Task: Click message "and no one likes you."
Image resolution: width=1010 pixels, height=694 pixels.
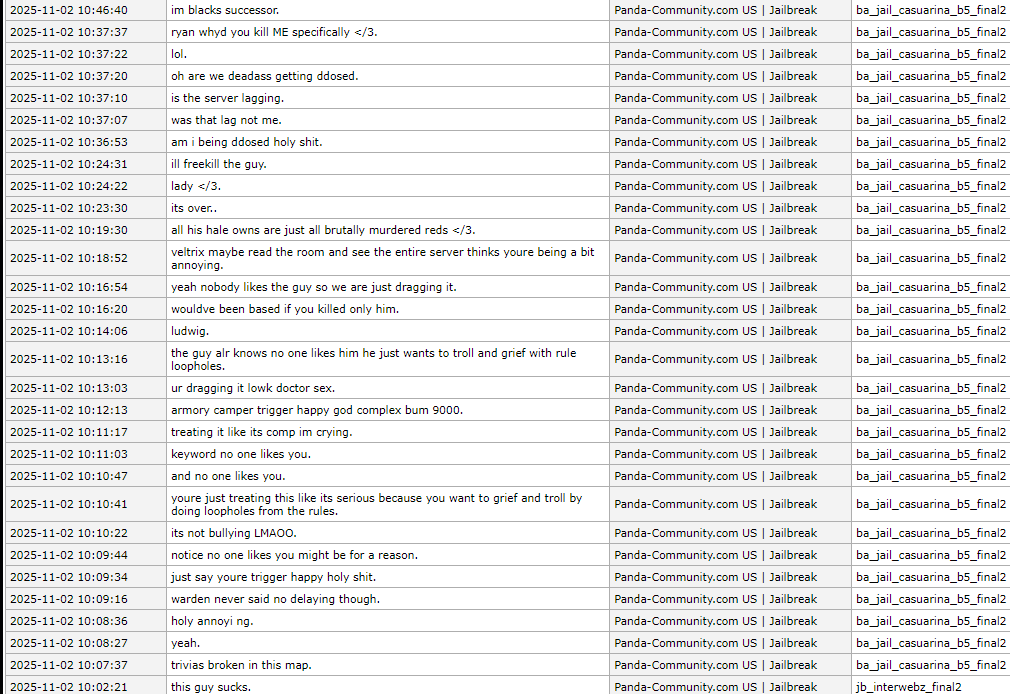Action: click(x=228, y=476)
